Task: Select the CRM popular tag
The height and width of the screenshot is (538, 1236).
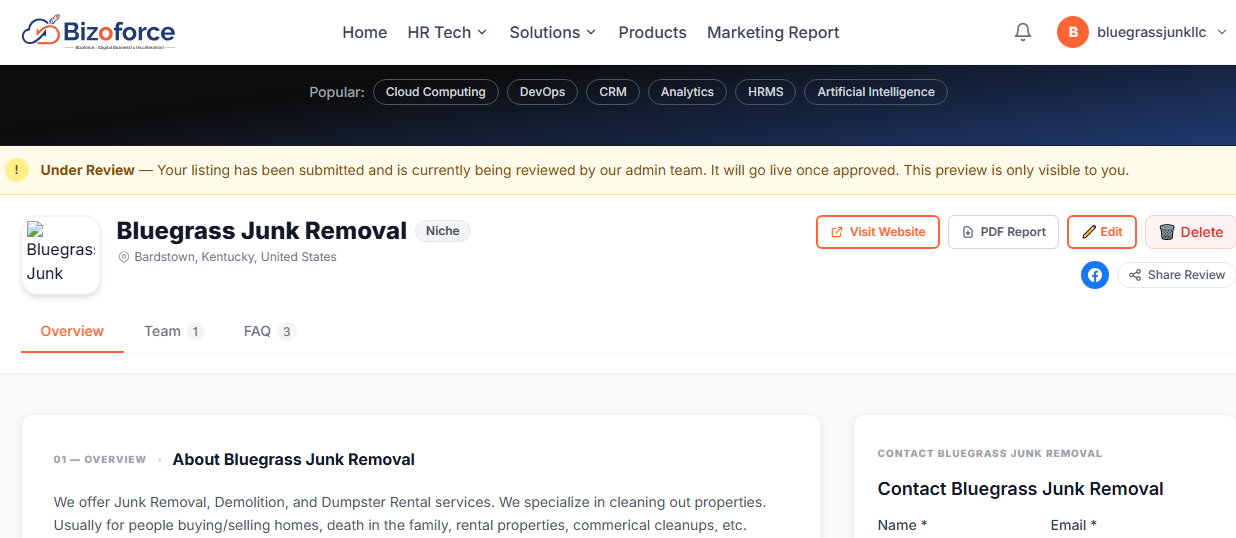Action: (613, 92)
